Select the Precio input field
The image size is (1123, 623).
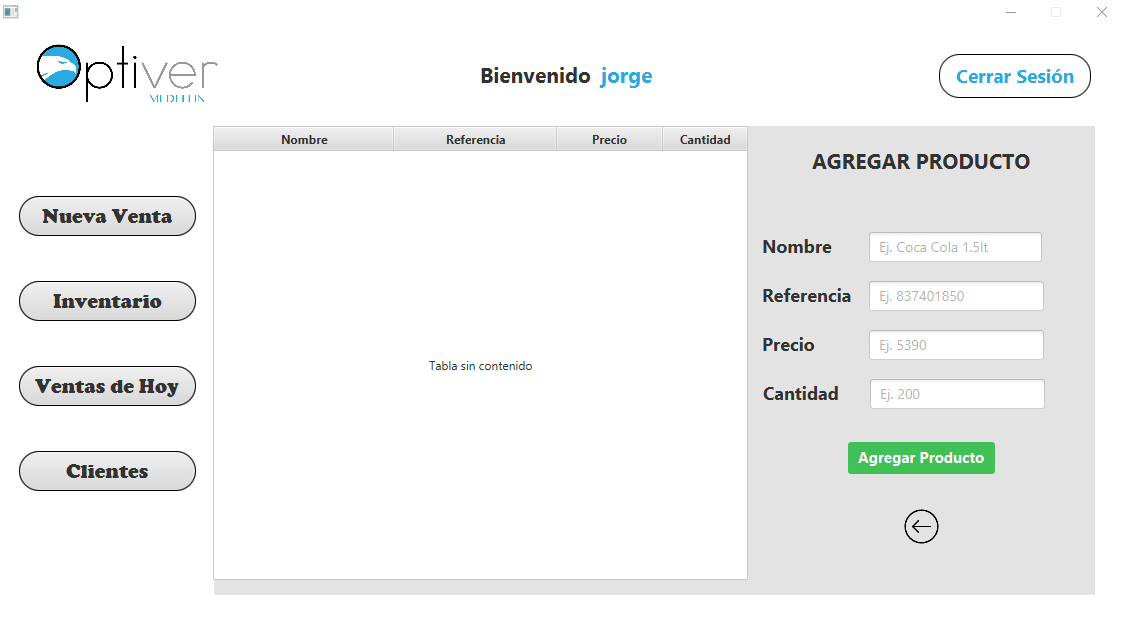pos(956,344)
